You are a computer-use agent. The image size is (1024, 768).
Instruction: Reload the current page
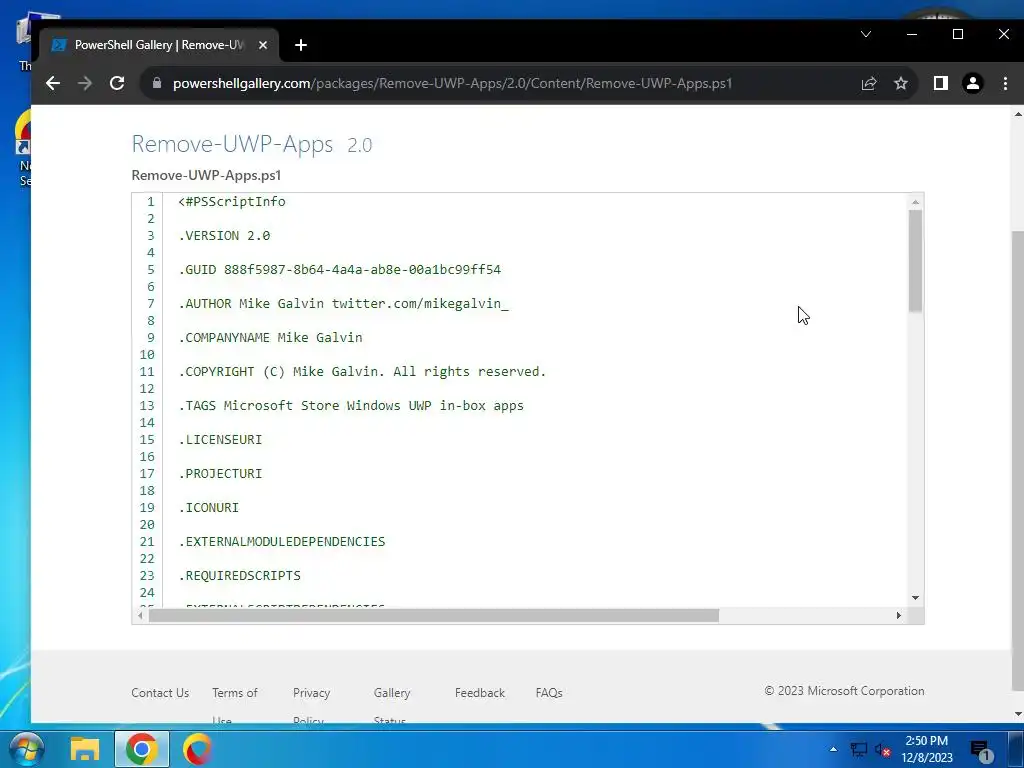(117, 83)
